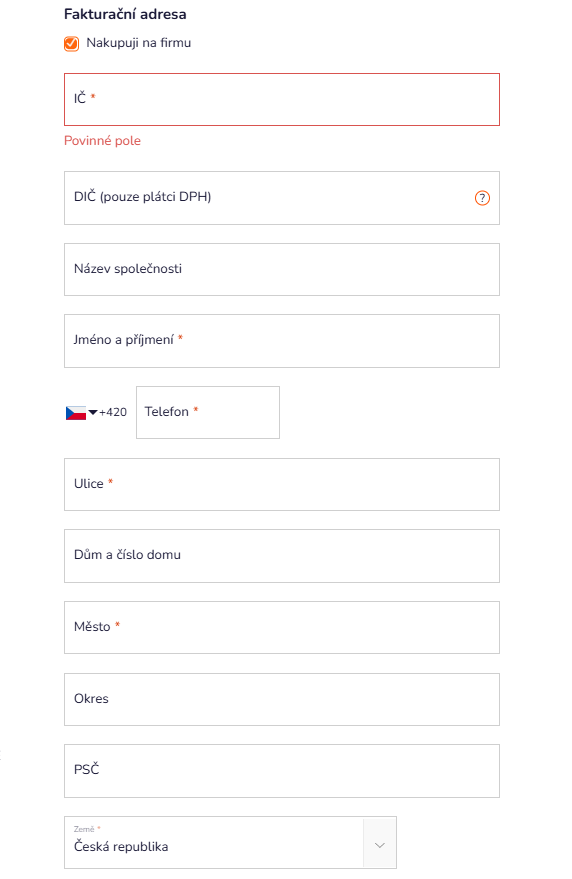The width and height of the screenshot is (572, 879).
Task: Click the Fakturační adresa heading
Action: point(125,14)
